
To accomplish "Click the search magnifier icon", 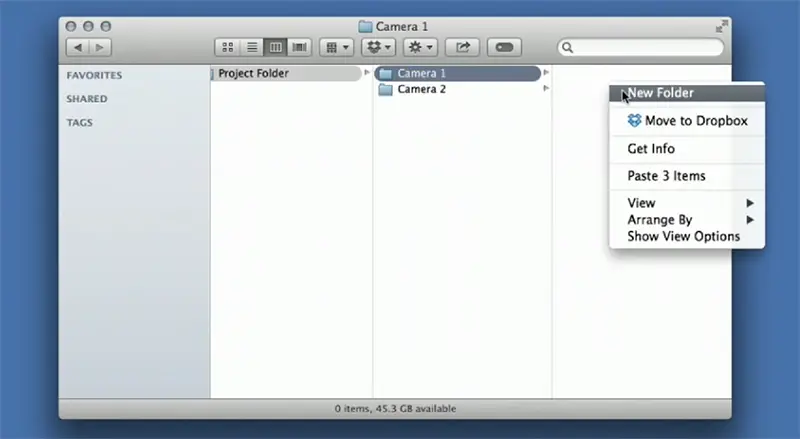I will pyautogui.click(x=567, y=48).
